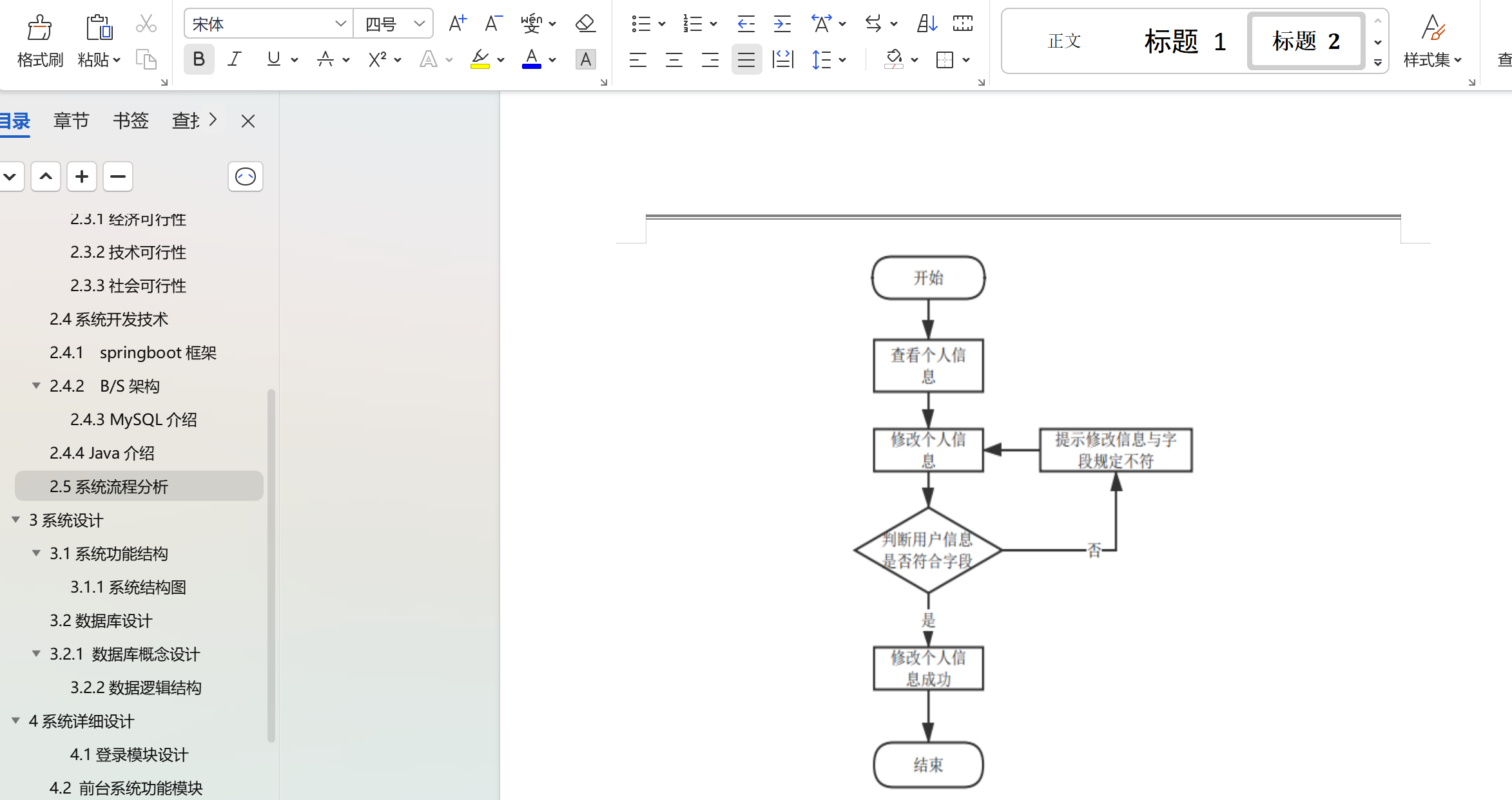The image size is (1512, 800).
Task: Toggle bold formatting
Action: [x=199, y=59]
